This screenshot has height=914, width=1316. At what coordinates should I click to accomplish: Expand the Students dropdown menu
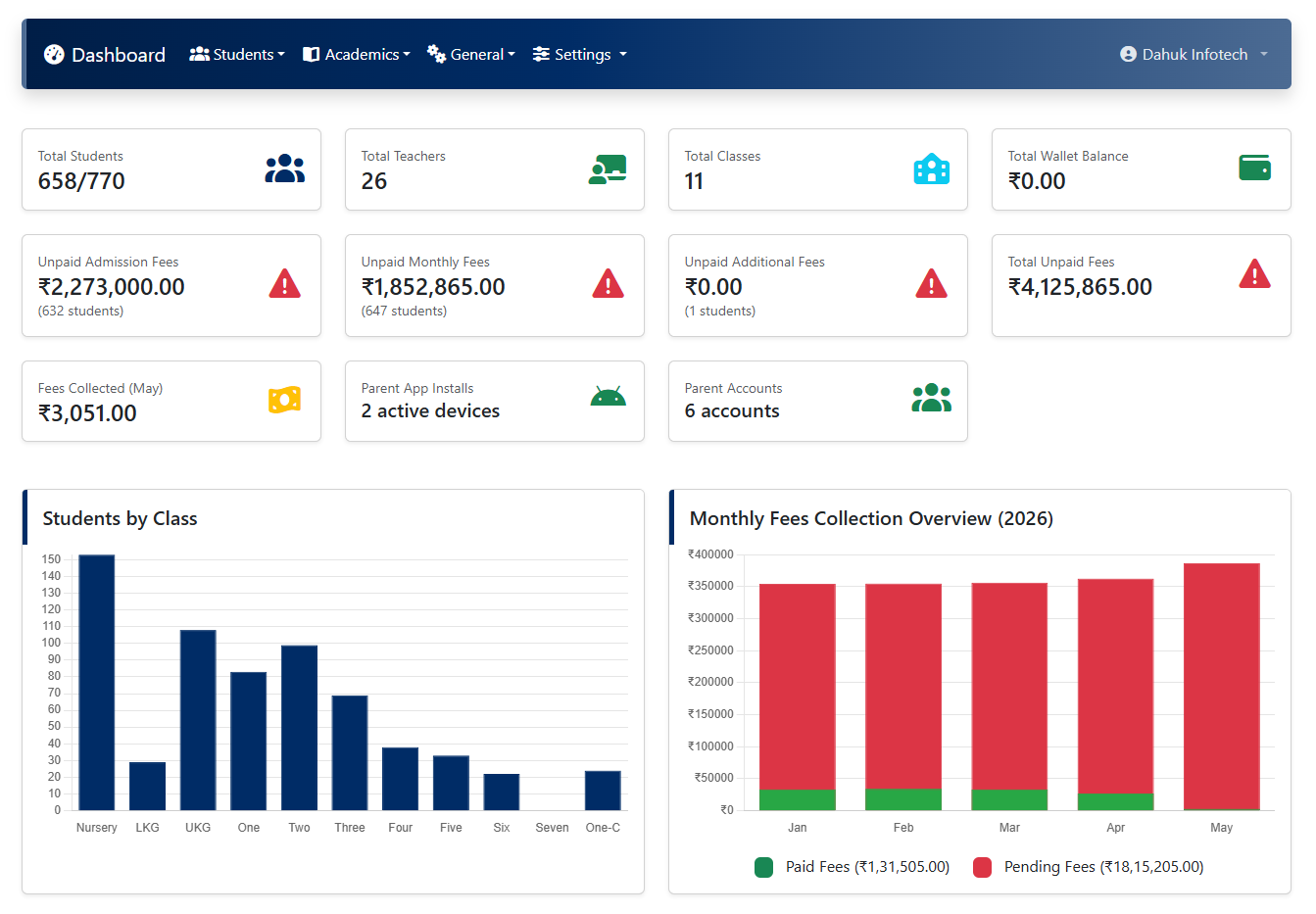237,54
